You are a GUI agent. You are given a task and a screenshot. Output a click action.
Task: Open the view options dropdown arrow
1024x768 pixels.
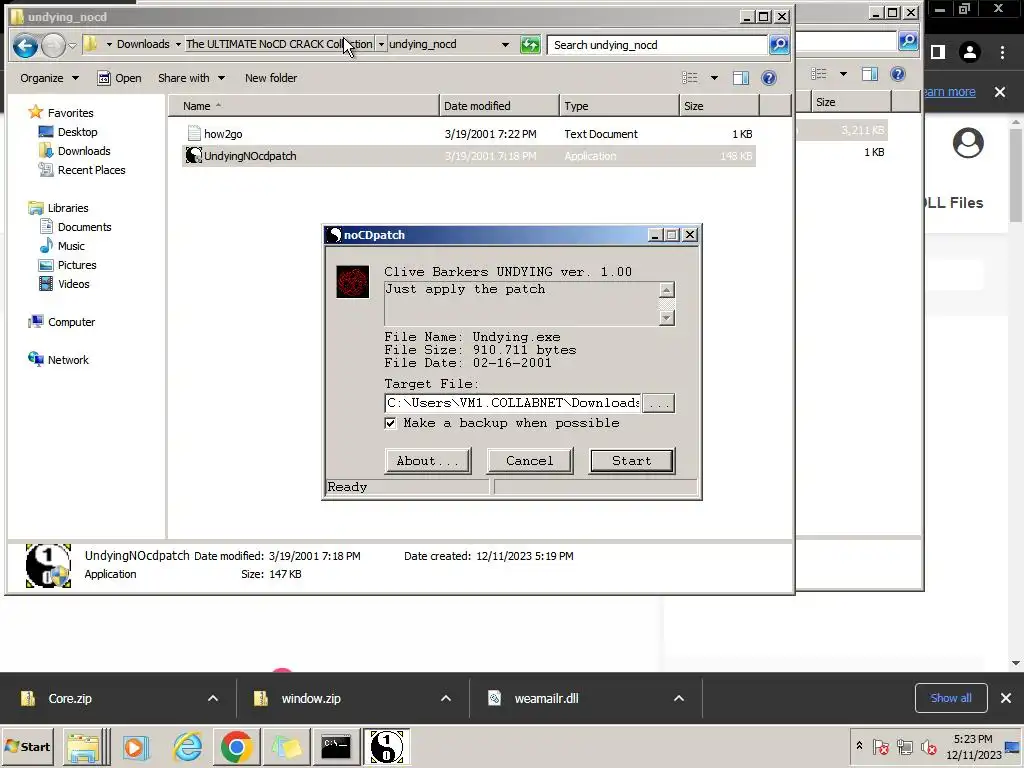[x=714, y=78]
